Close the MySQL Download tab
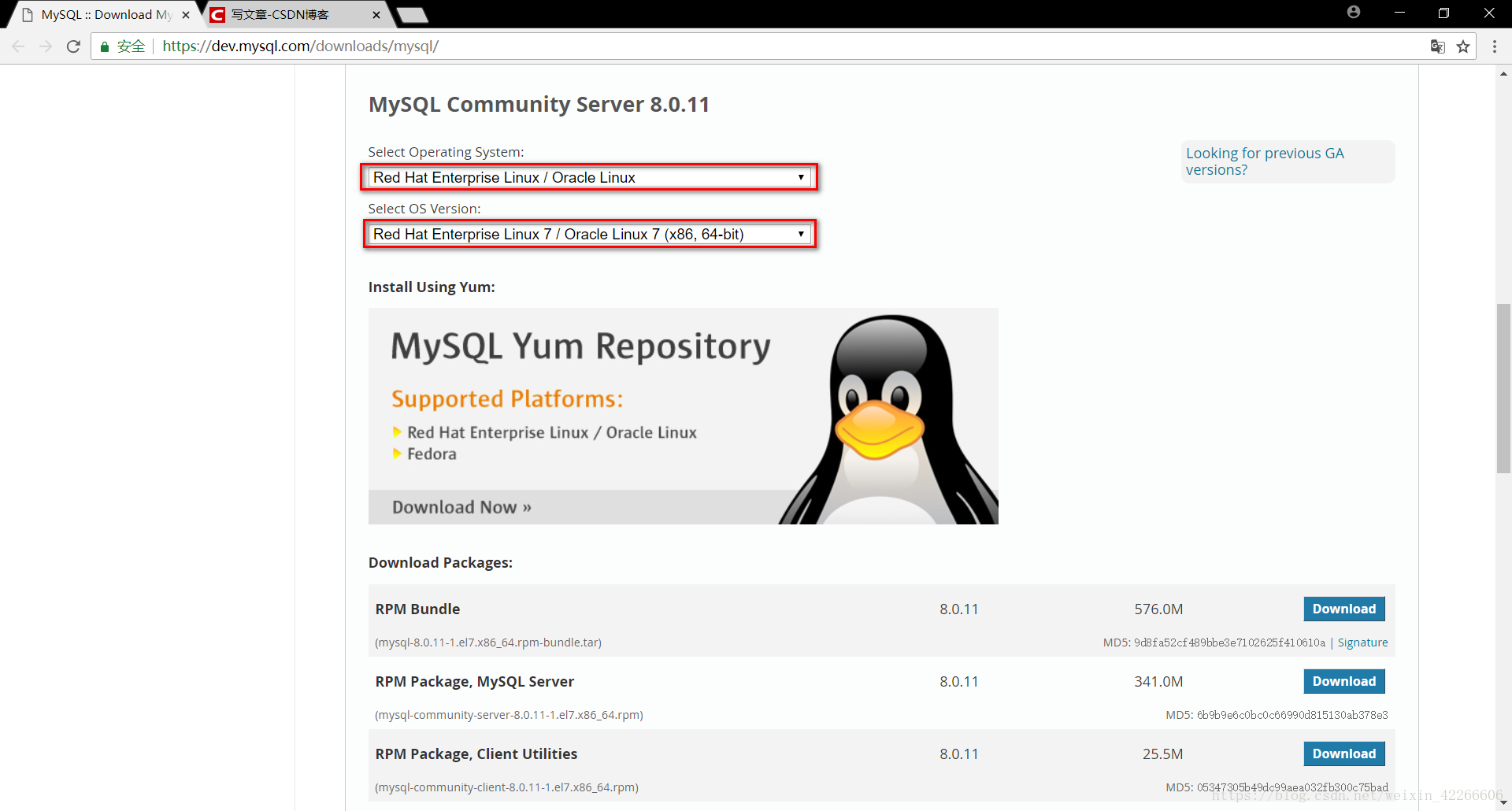This screenshot has height=811, width=1512. pyautogui.click(x=186, y=15)
